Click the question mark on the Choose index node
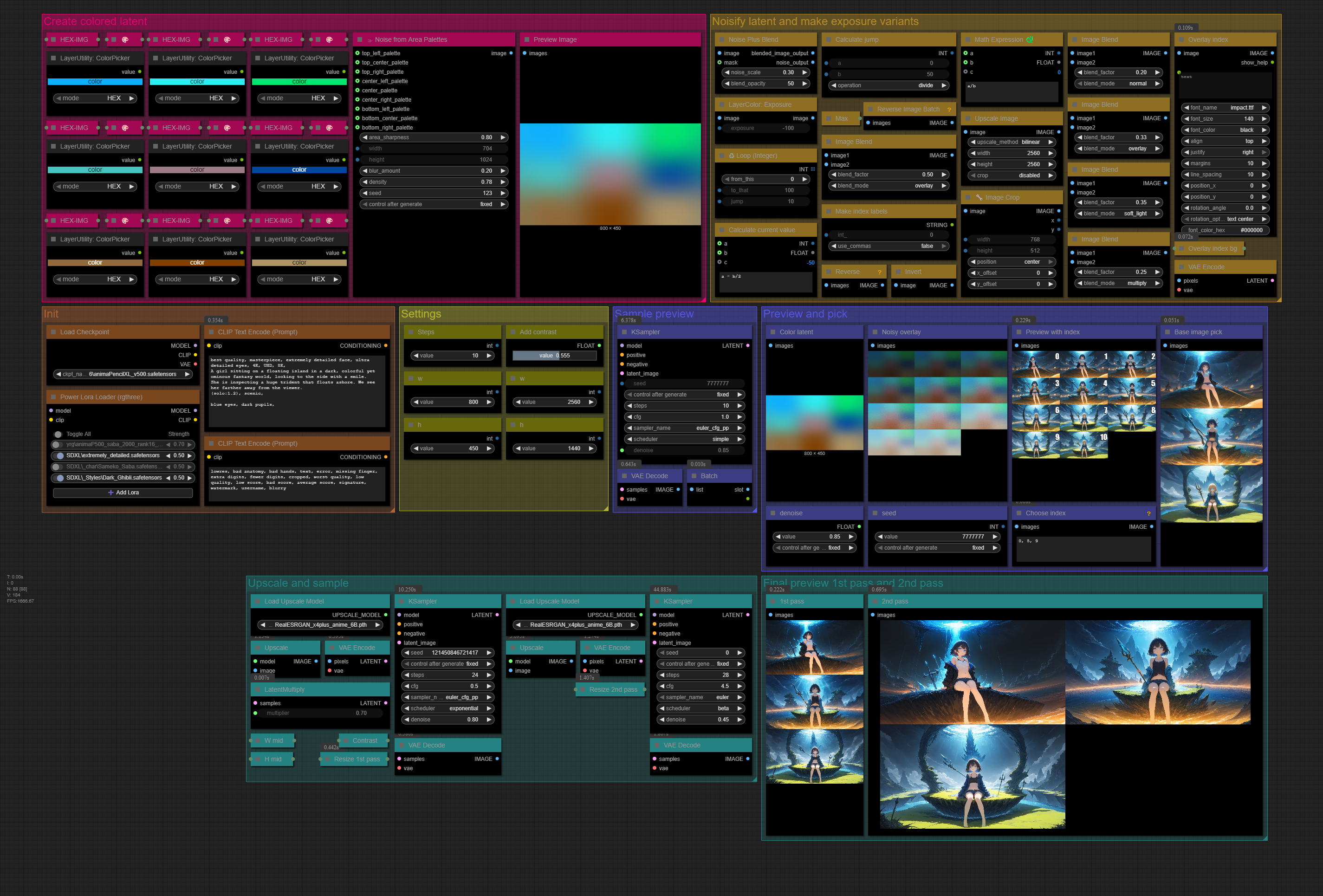This screenshot has height=896, width=1323. click(1149, 513)
